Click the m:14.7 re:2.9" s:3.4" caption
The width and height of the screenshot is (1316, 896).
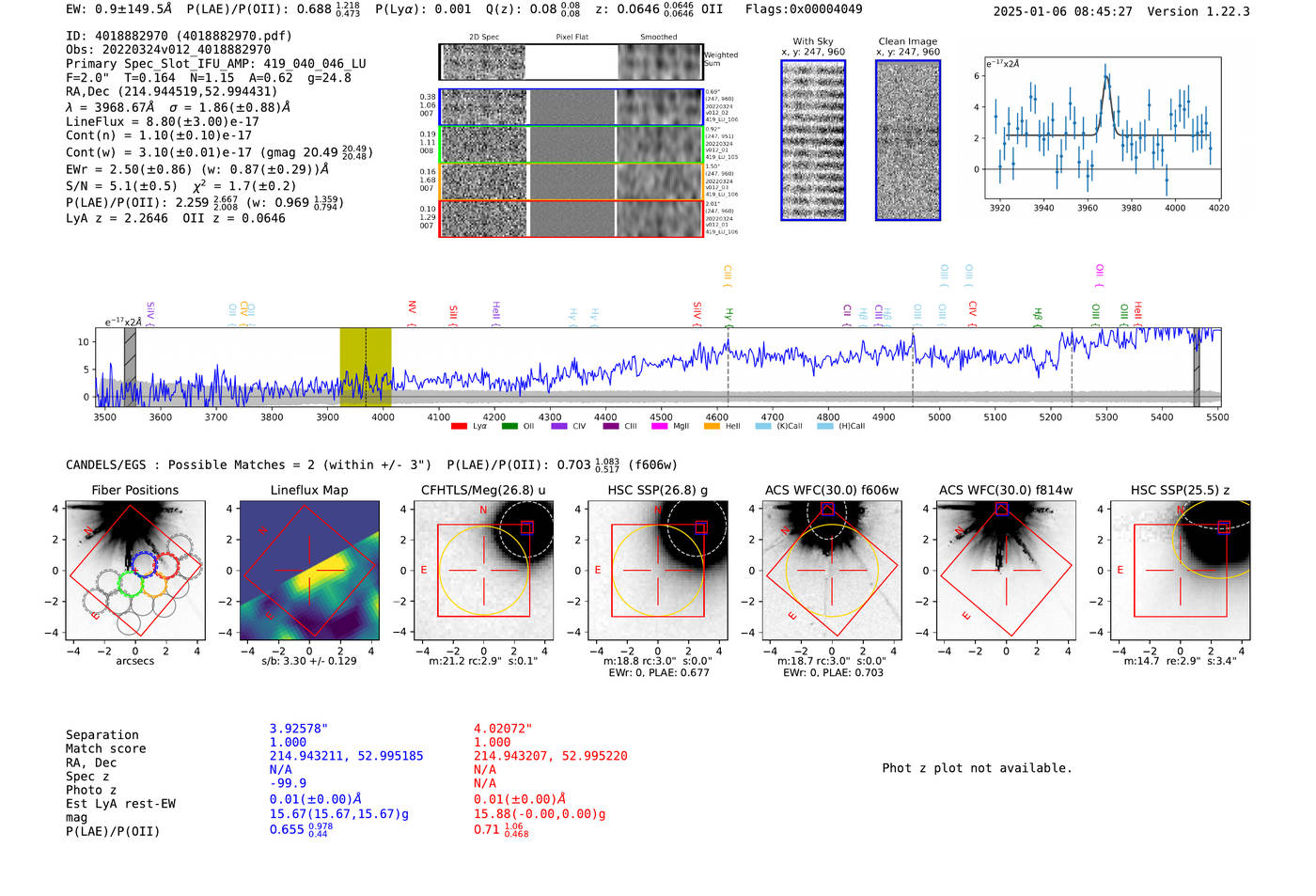click(x=1181, y=661)
